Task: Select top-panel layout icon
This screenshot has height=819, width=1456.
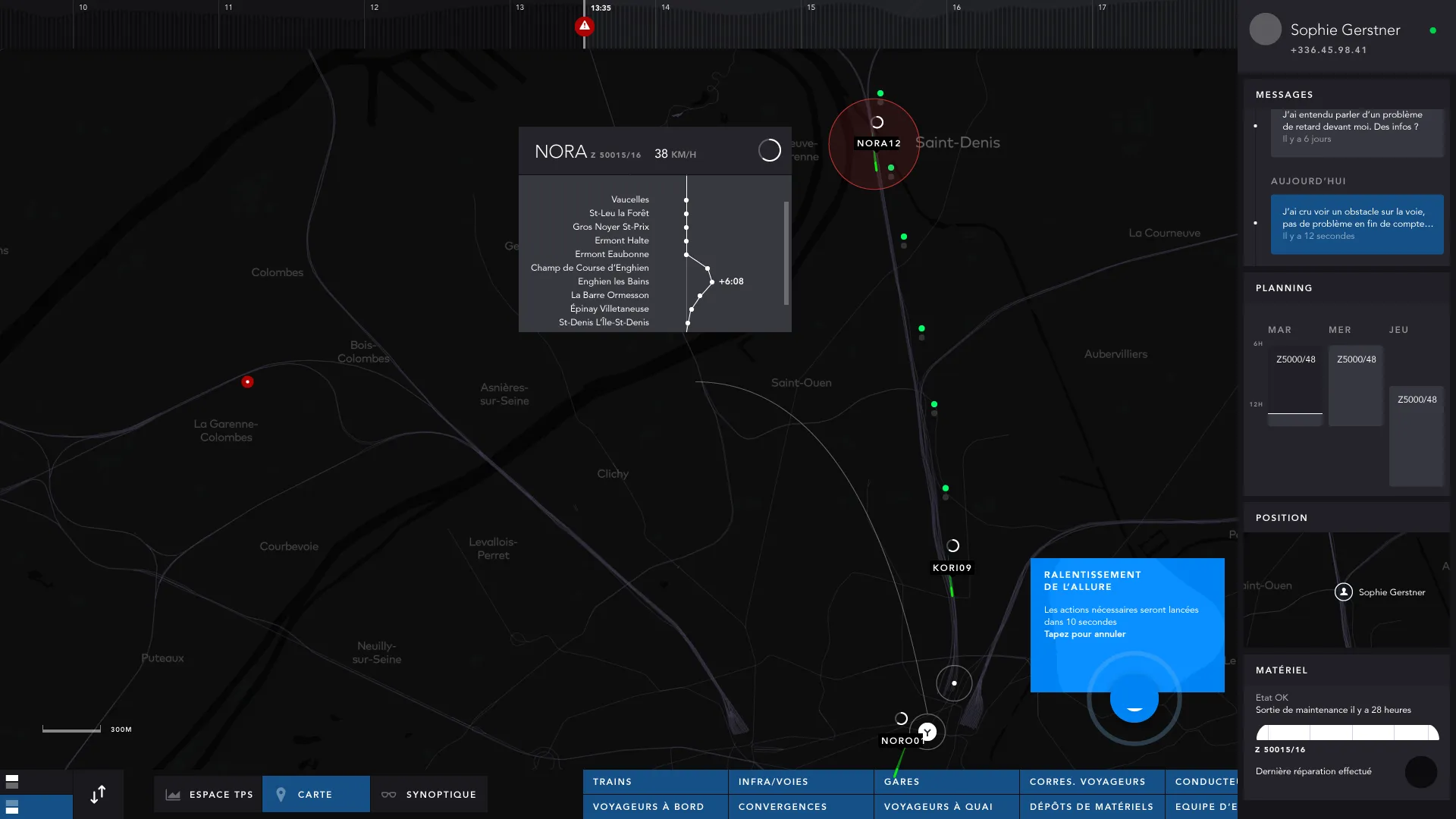Action: (x=12, y=781)
